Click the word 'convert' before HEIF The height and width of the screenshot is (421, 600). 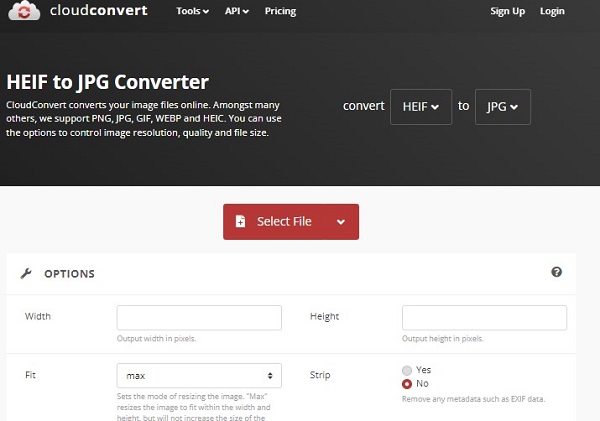pyautogui.click(x=364, y=106)
